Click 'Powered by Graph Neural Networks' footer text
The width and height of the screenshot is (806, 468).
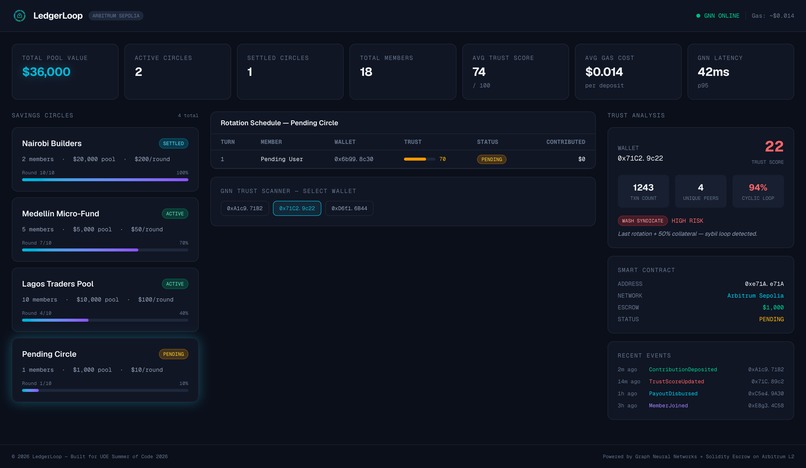698,457
